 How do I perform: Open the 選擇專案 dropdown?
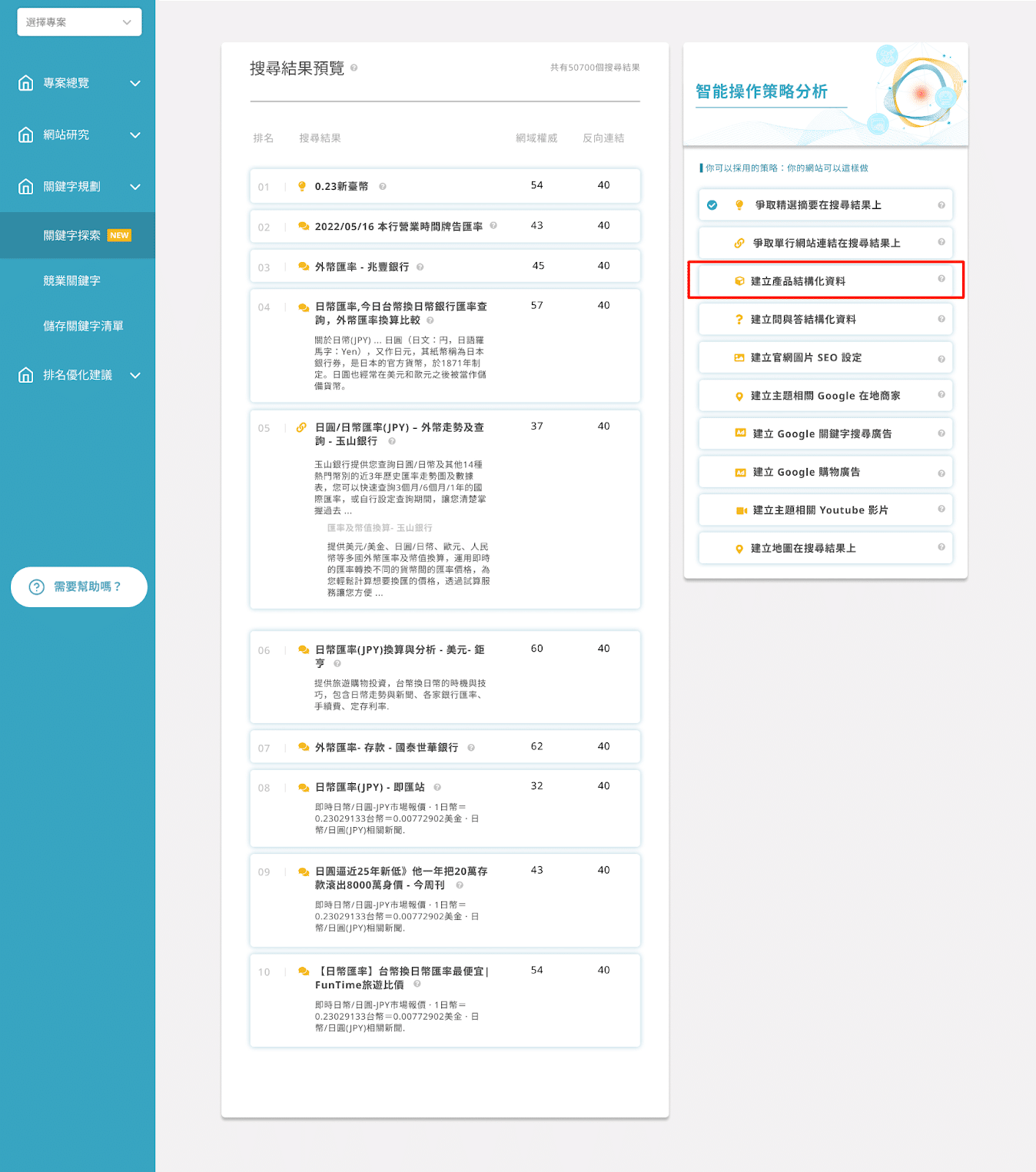click(79, 22)
